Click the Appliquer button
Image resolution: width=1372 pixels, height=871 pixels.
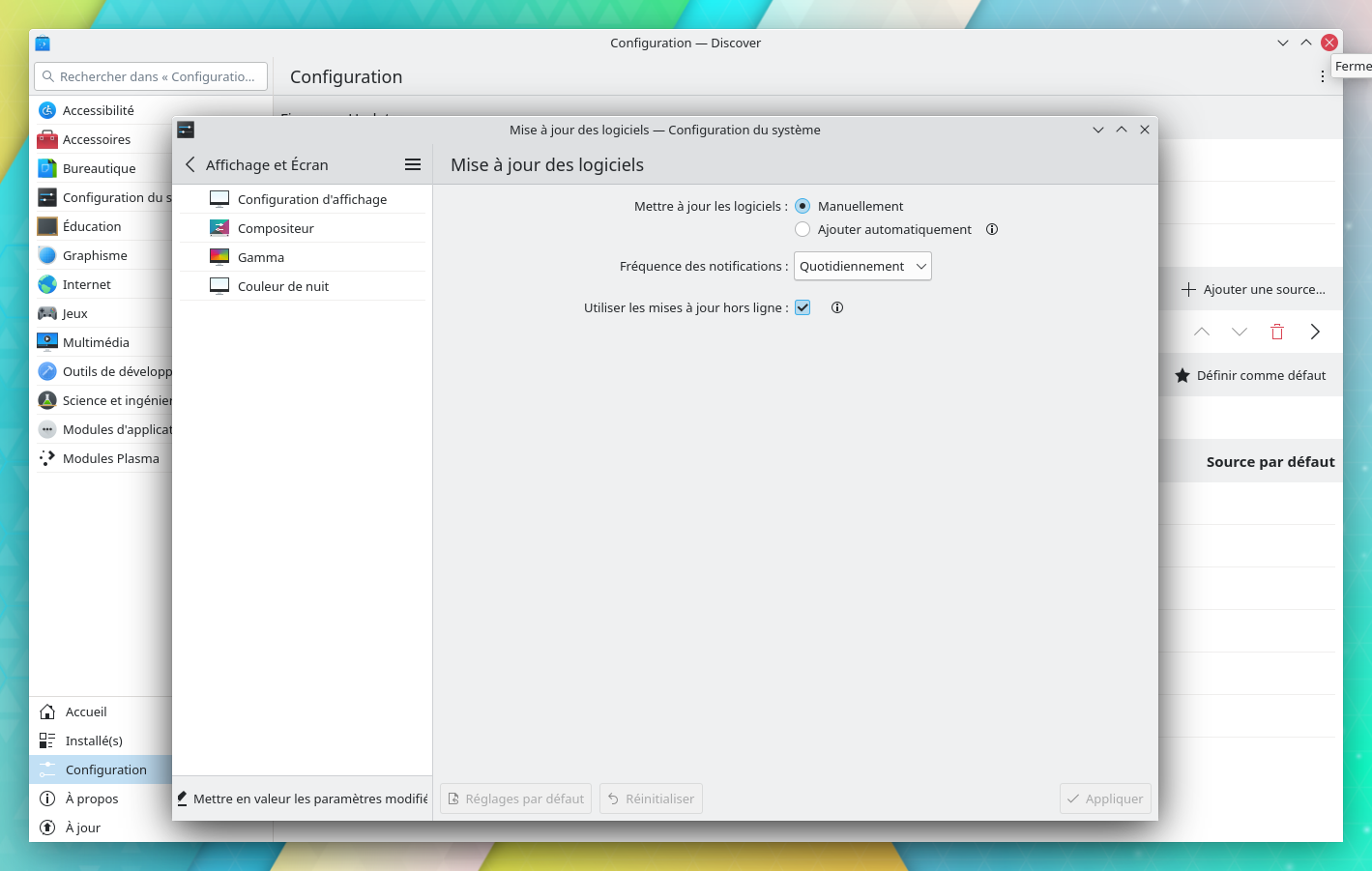(1105, 798)
